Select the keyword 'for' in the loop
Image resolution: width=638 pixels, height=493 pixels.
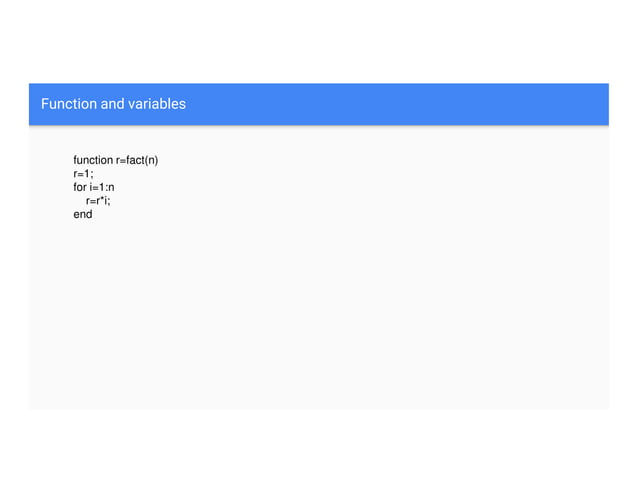click(80, 187)
